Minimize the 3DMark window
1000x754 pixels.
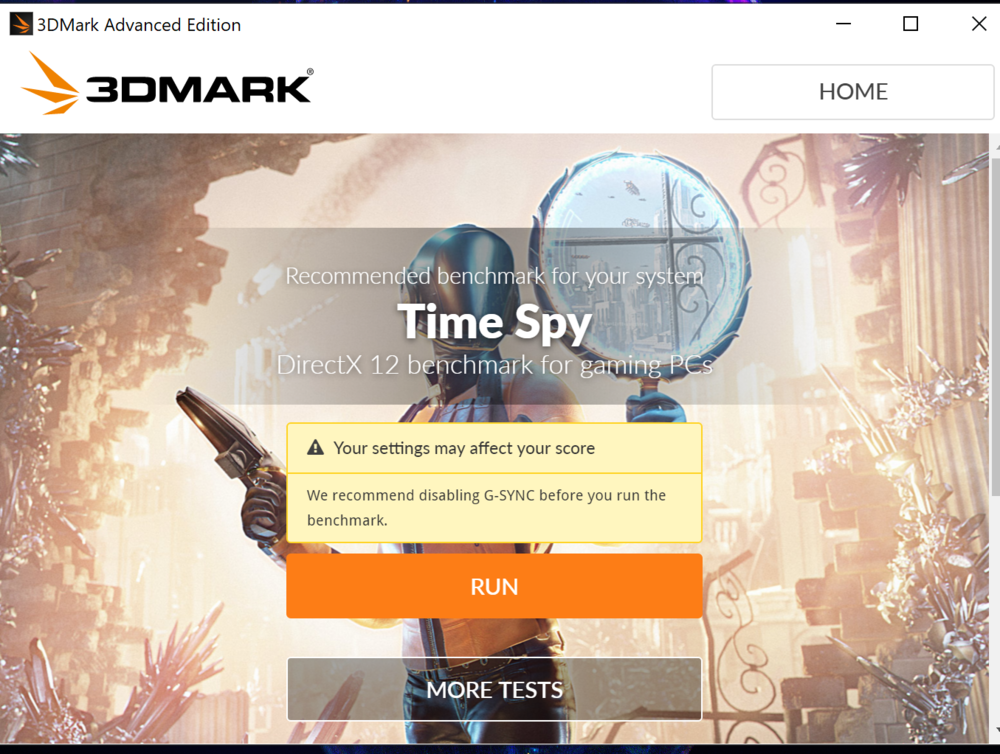pos(843,24)
